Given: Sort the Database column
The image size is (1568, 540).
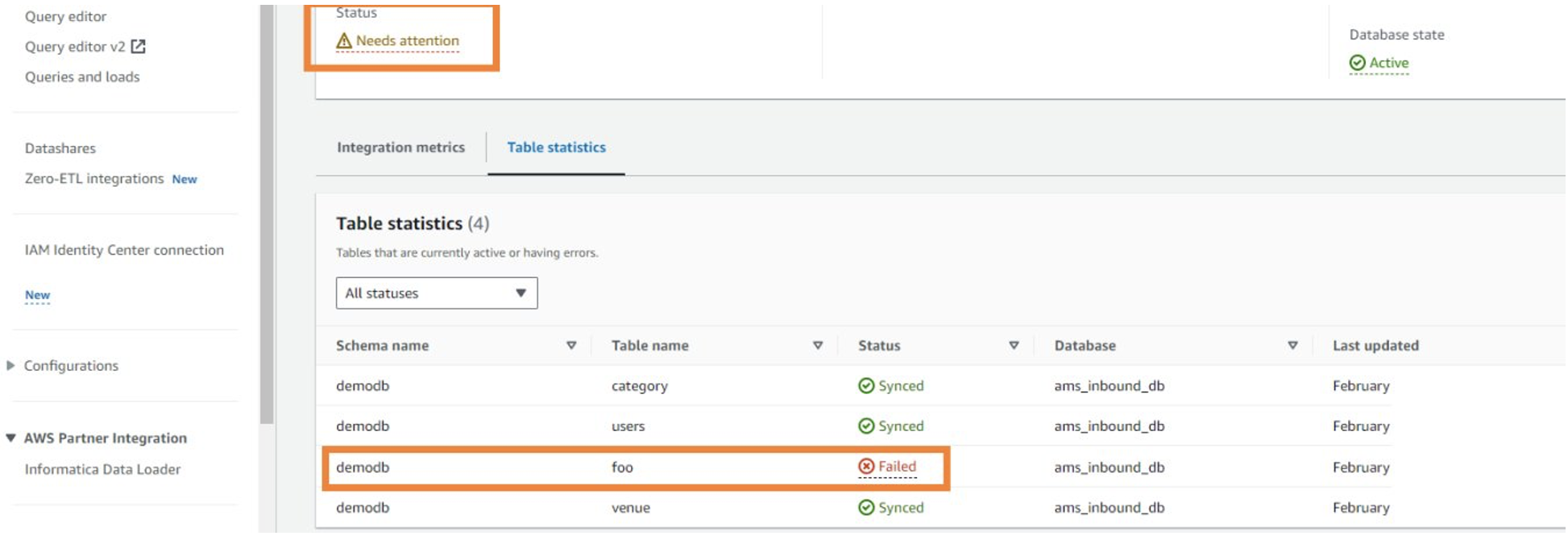Looking at the screenshot, I should (1292, 346).
